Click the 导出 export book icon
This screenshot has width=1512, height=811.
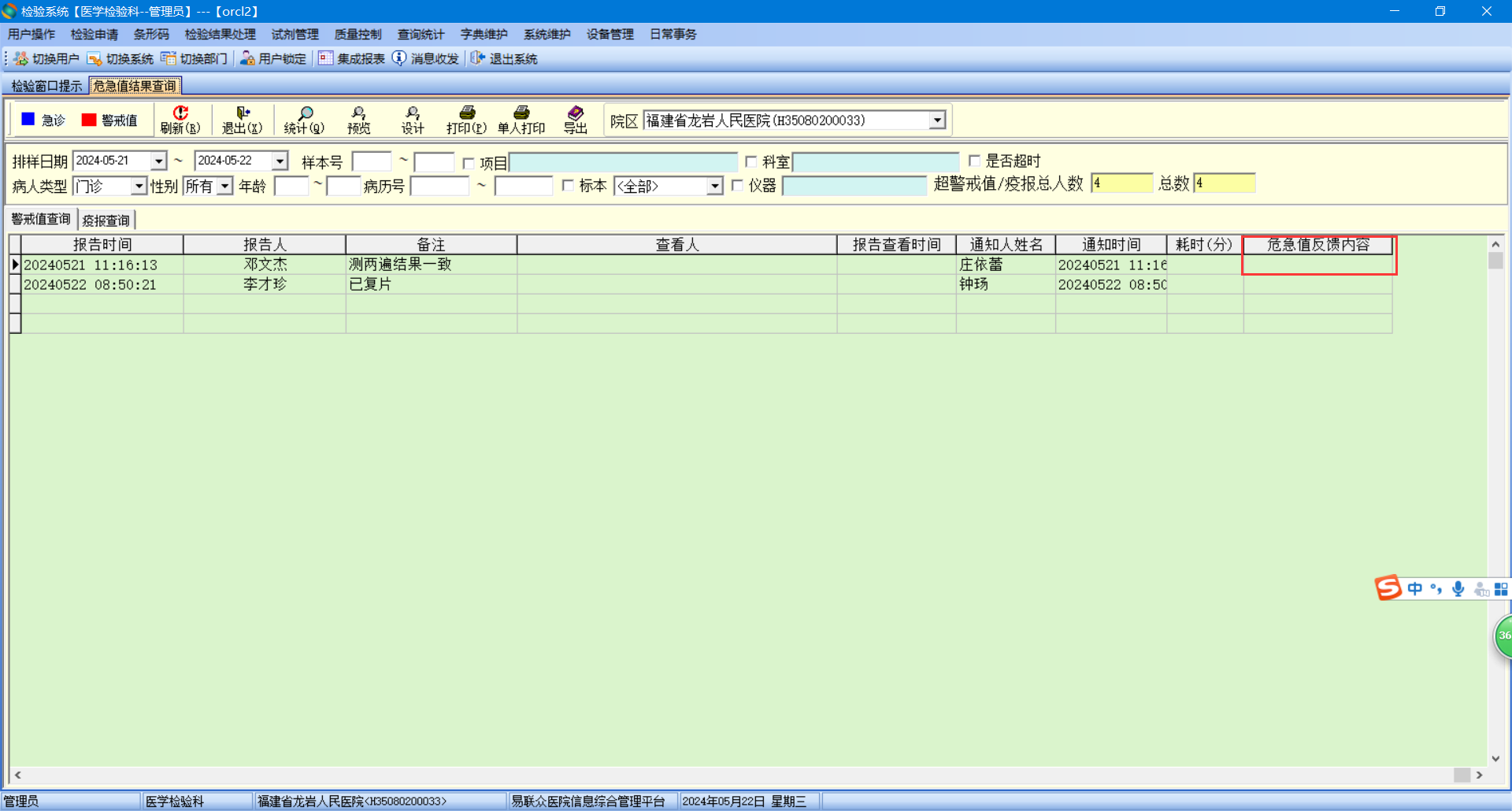576,113
